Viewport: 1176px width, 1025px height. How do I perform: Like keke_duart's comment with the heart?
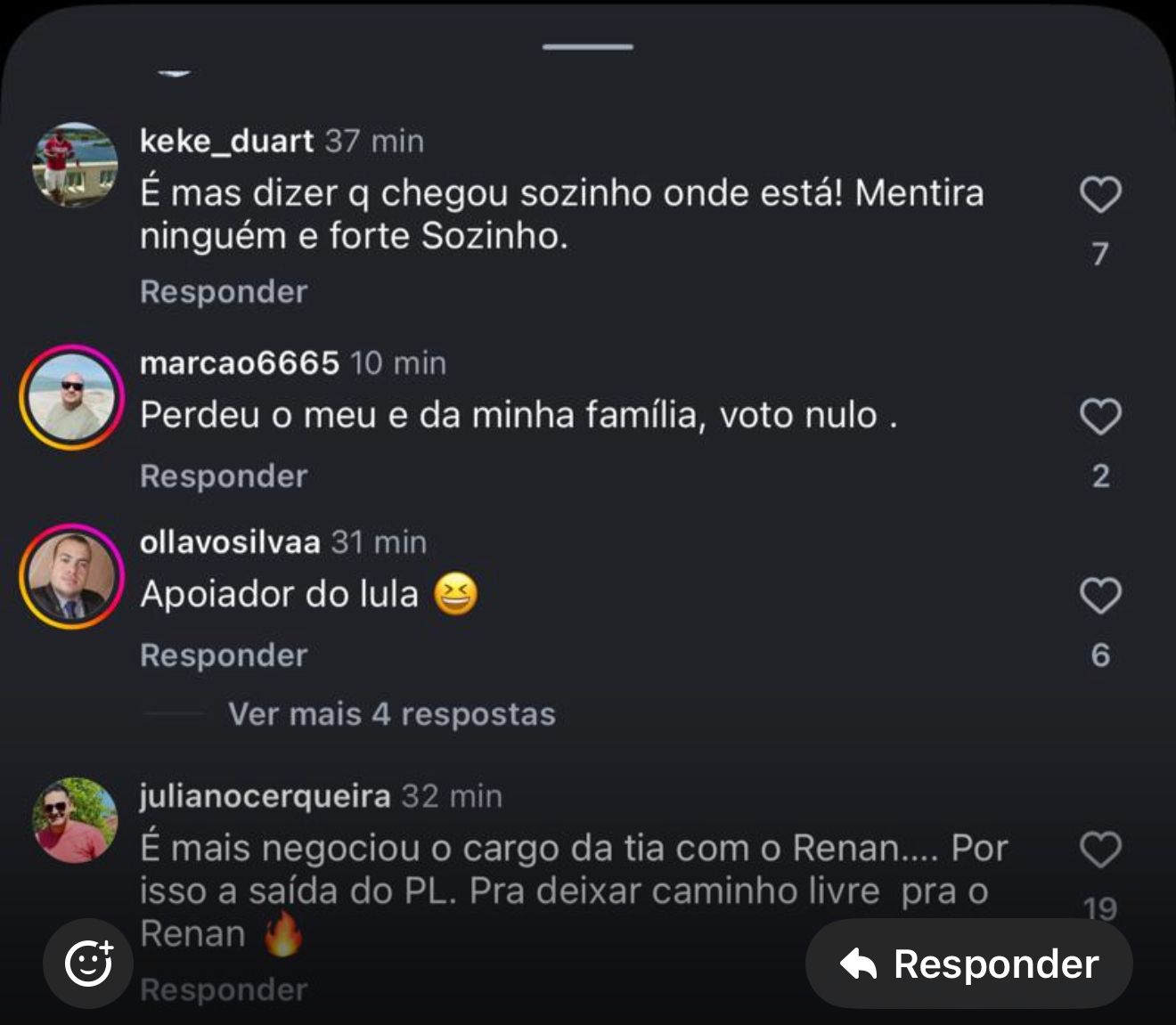coord(1100,195)
